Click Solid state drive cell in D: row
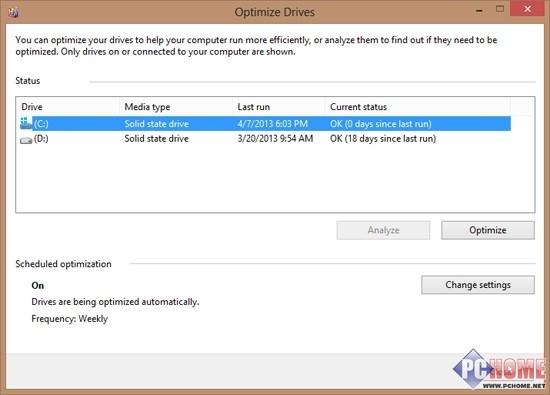 coord(156,139)
